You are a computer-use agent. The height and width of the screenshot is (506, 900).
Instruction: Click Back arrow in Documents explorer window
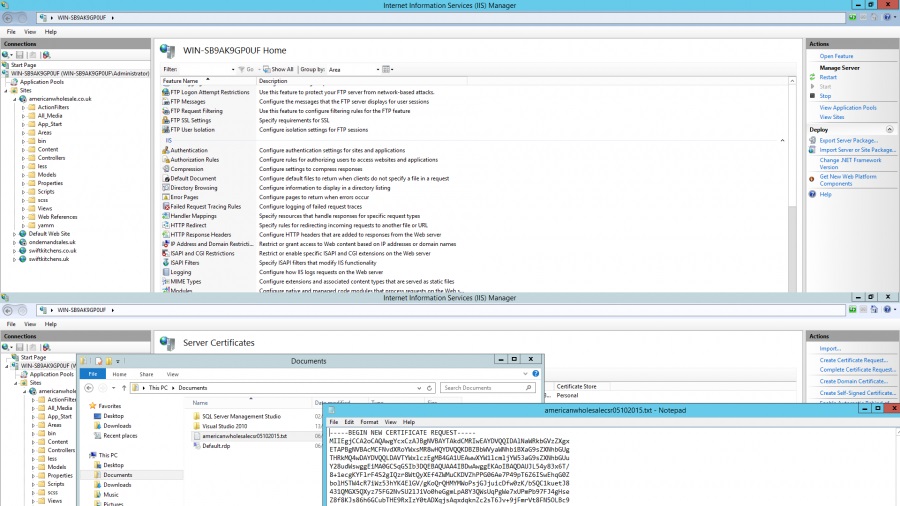(89, 388)
